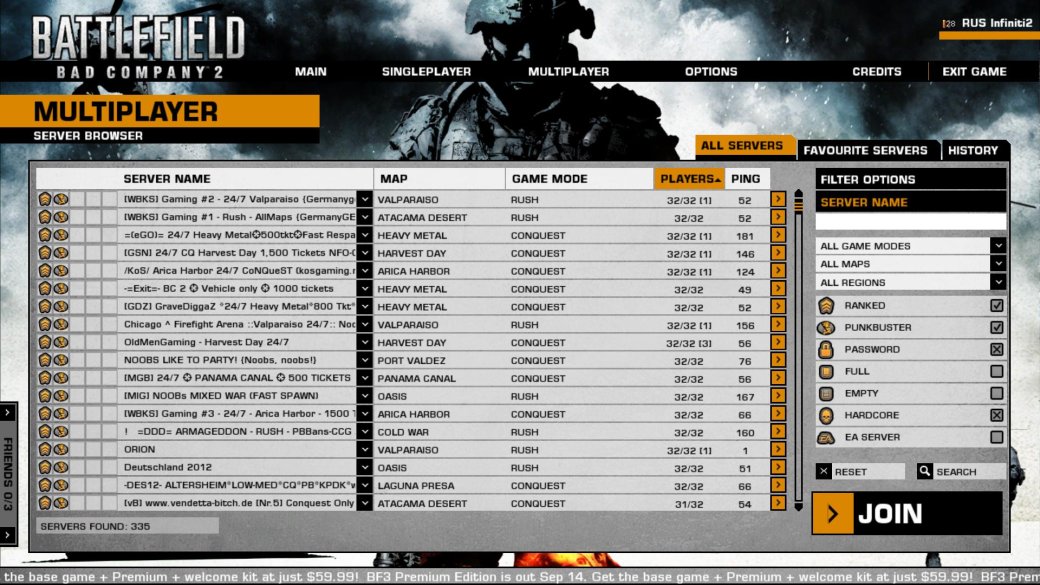
Task: Click the server list scrollbar thumb
Action: (x=799, y=204)
